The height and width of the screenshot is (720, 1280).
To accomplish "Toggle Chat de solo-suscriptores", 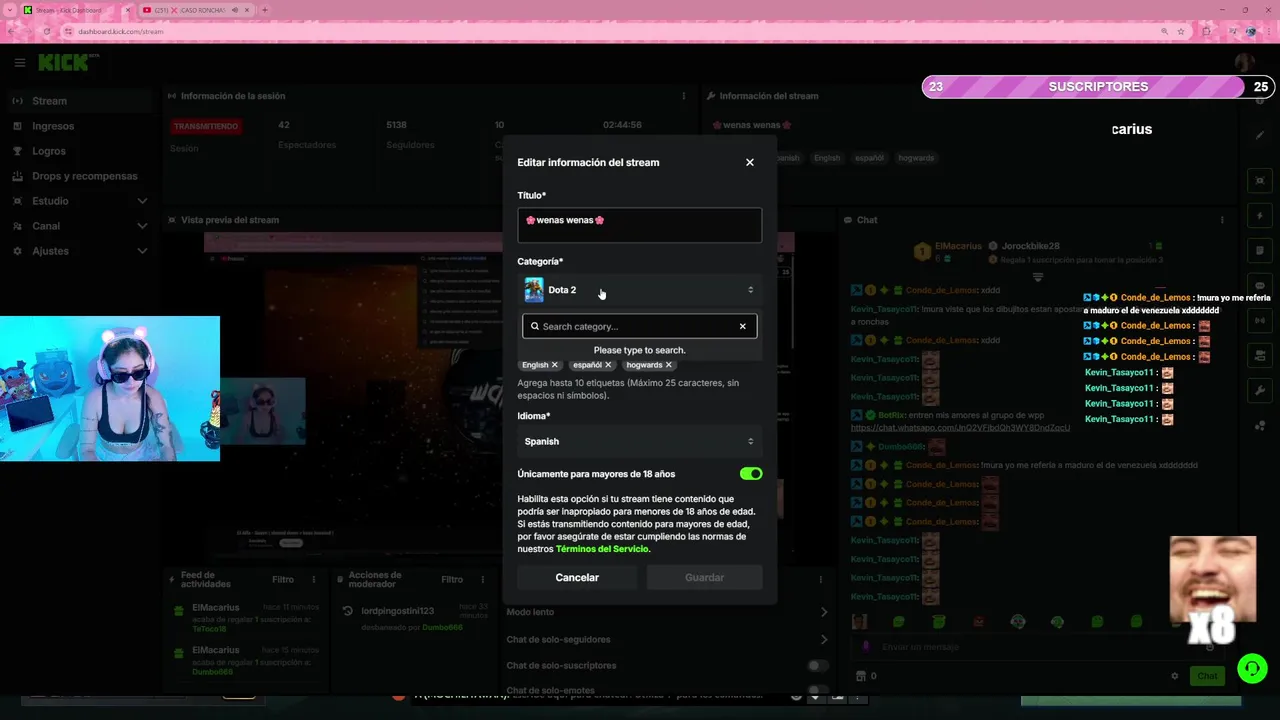I will point(817,665).
